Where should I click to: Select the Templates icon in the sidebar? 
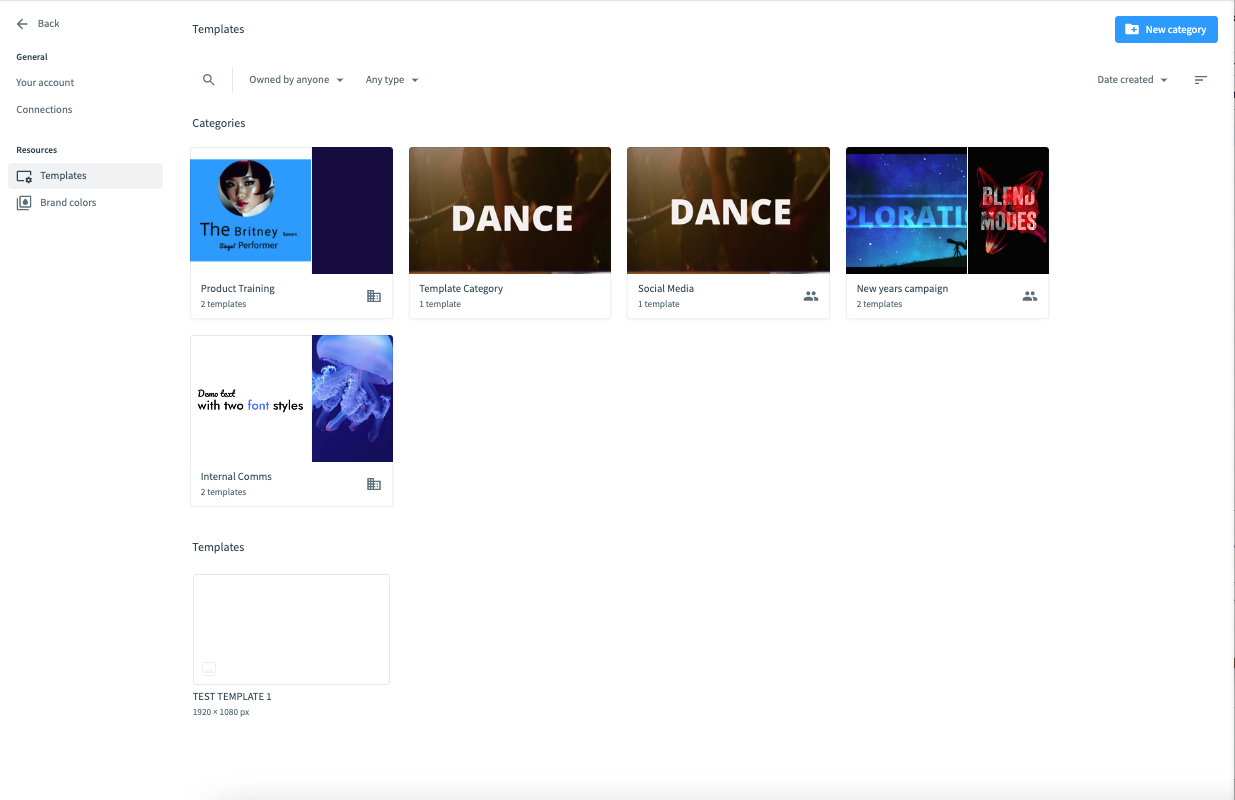(23, 175)
